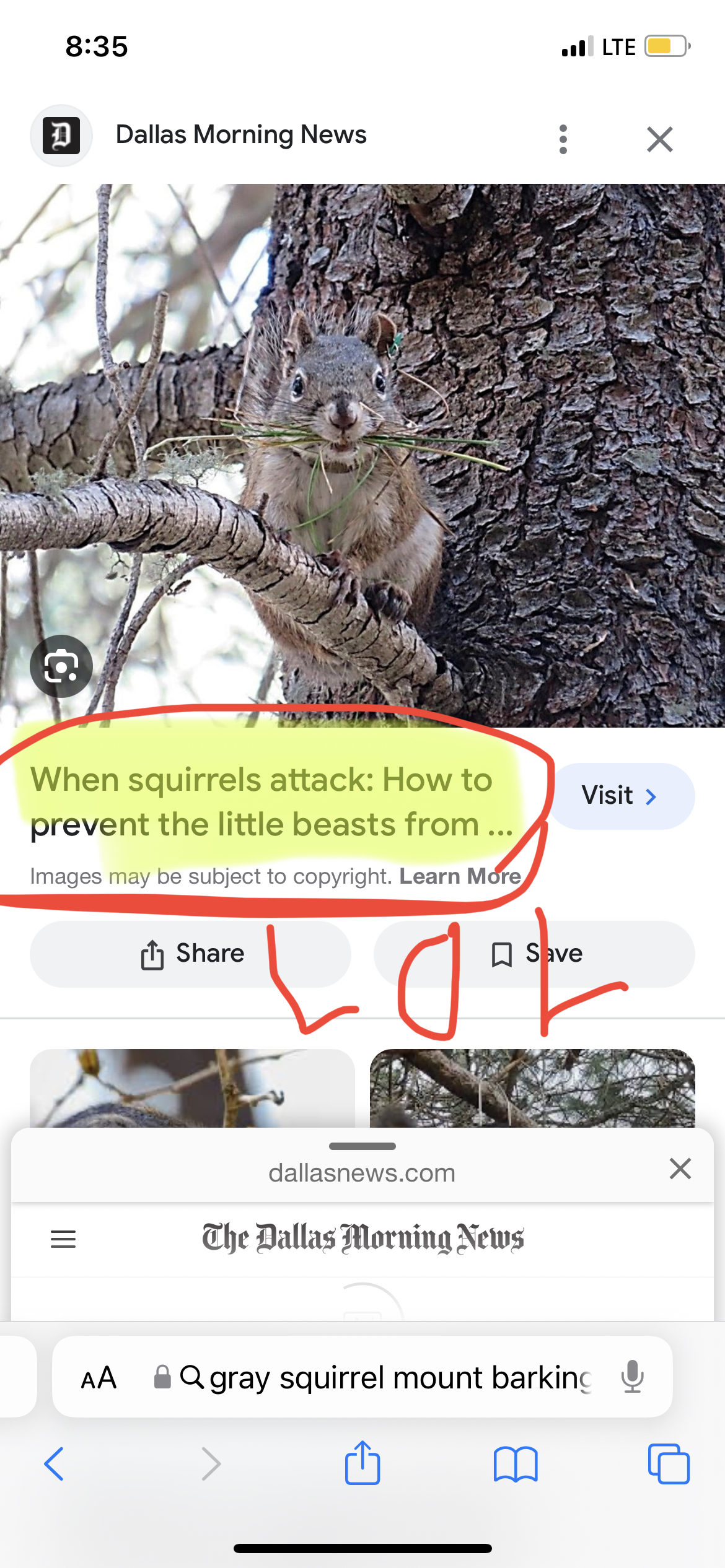Open Safari bookmarks book icon
This screenshot has height=1568, width=725.
(x=516, y=1464)
